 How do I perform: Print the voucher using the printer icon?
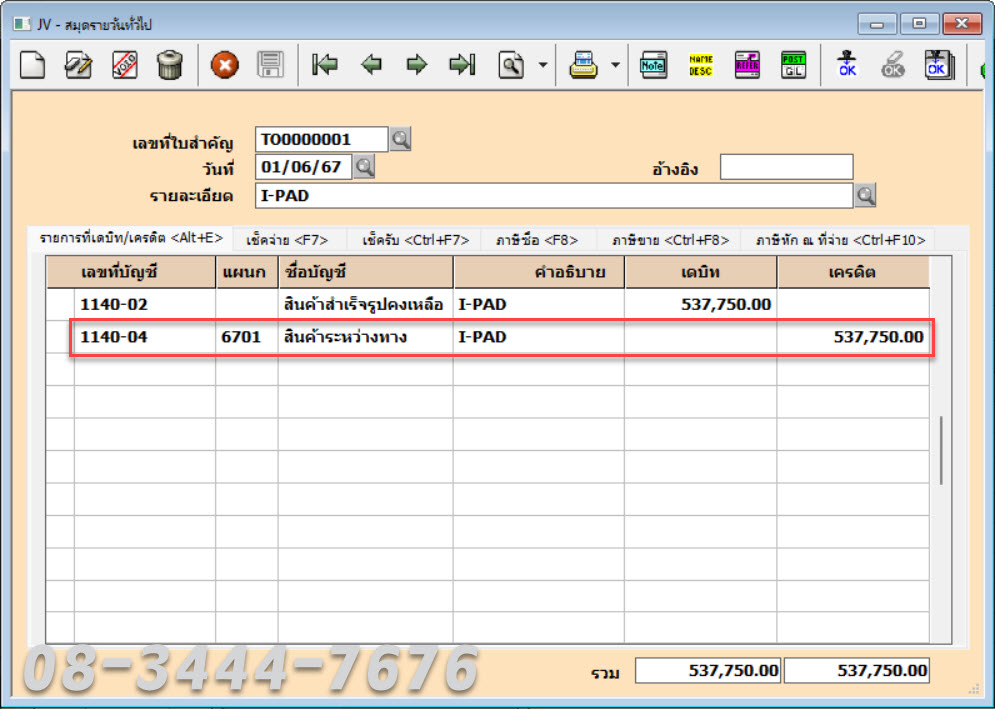583,65
